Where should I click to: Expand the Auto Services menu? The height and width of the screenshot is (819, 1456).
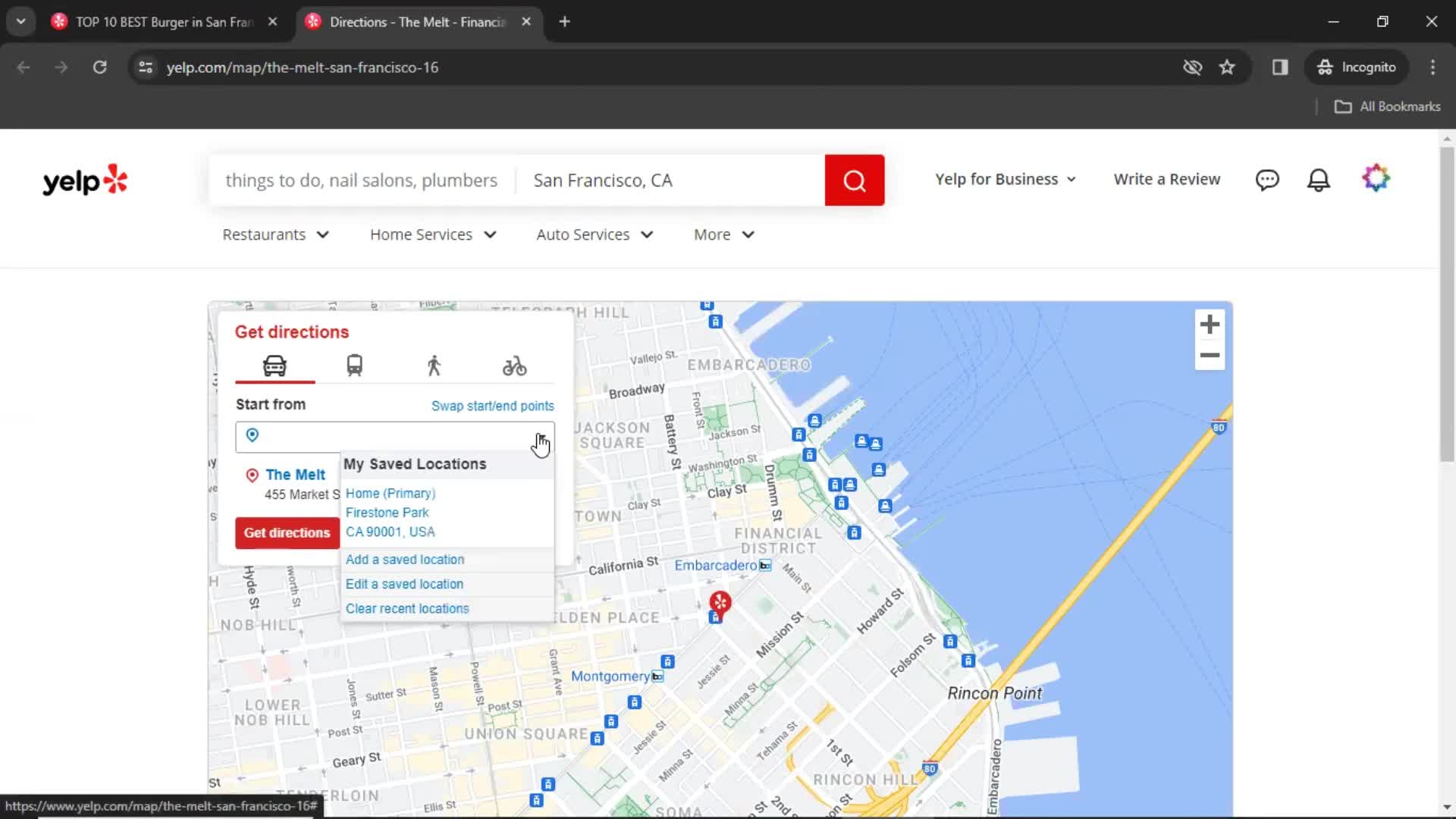tap(595, 234)
